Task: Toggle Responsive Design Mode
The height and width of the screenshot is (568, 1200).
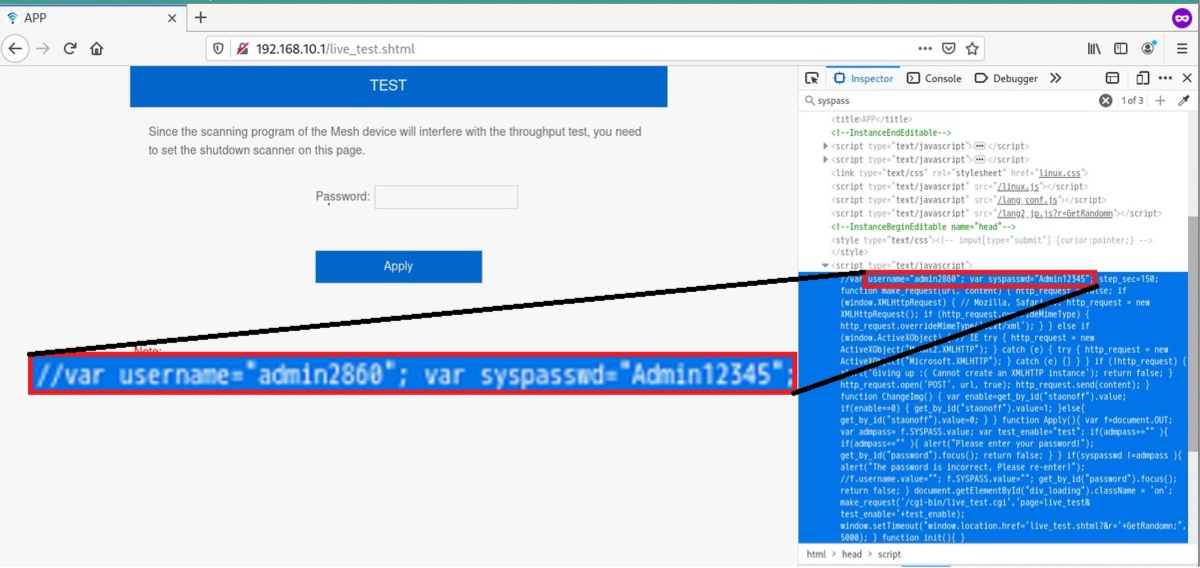Action: click(x=1143, y=78)
